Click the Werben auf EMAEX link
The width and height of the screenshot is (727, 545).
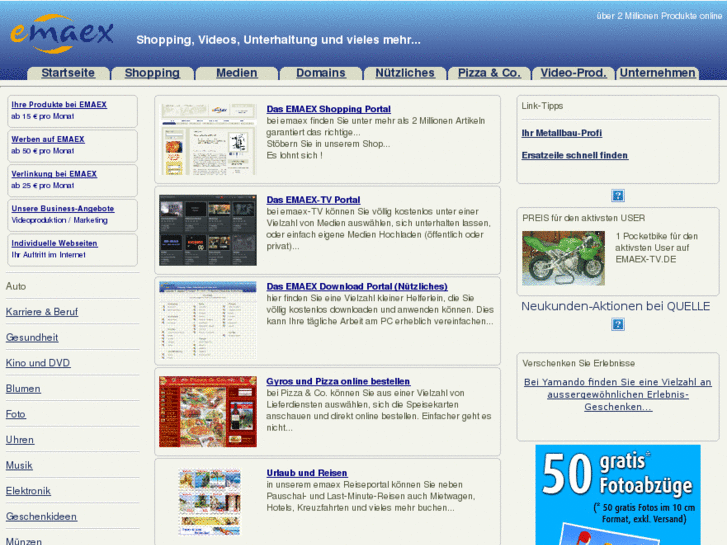coord(48,140)
